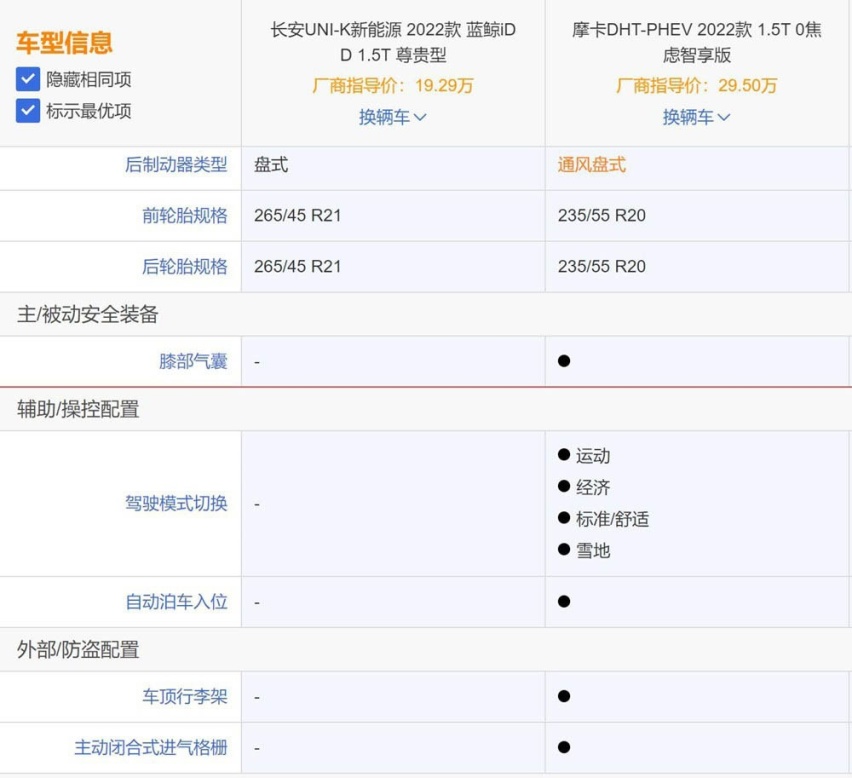Click the 经济 driving mode entry
This screenshot has width=852, height=778.
tap(593, 487)
